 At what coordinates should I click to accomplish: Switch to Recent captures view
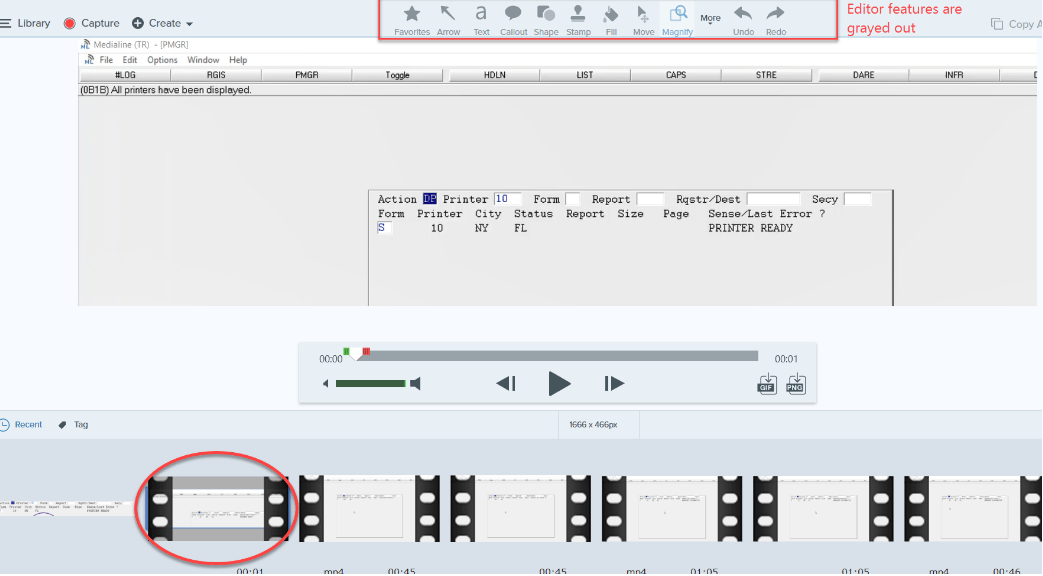tap(21, 425)
